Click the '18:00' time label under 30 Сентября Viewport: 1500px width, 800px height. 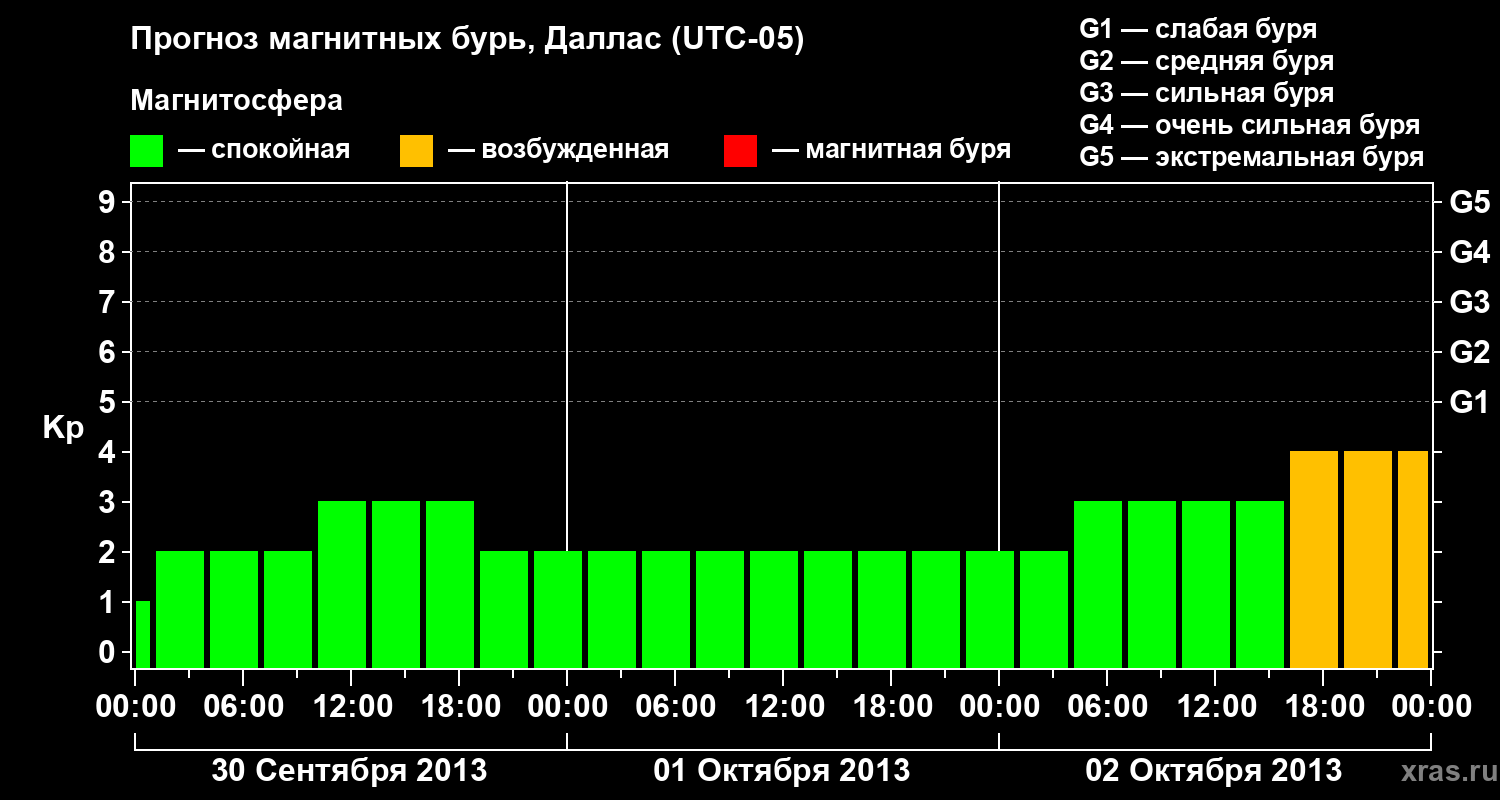point(459,706)
